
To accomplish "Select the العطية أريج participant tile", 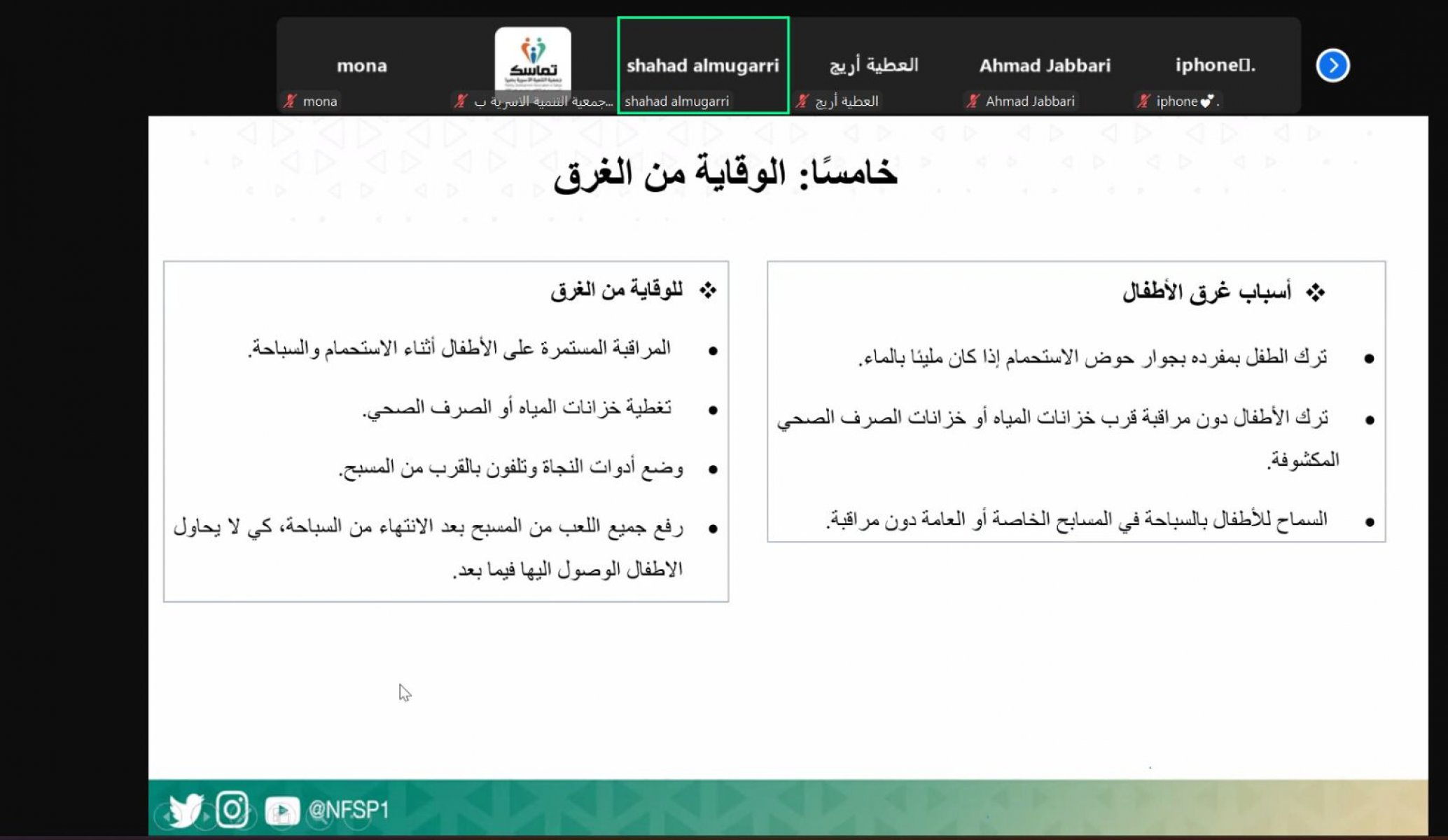I will tap(874, 65).
